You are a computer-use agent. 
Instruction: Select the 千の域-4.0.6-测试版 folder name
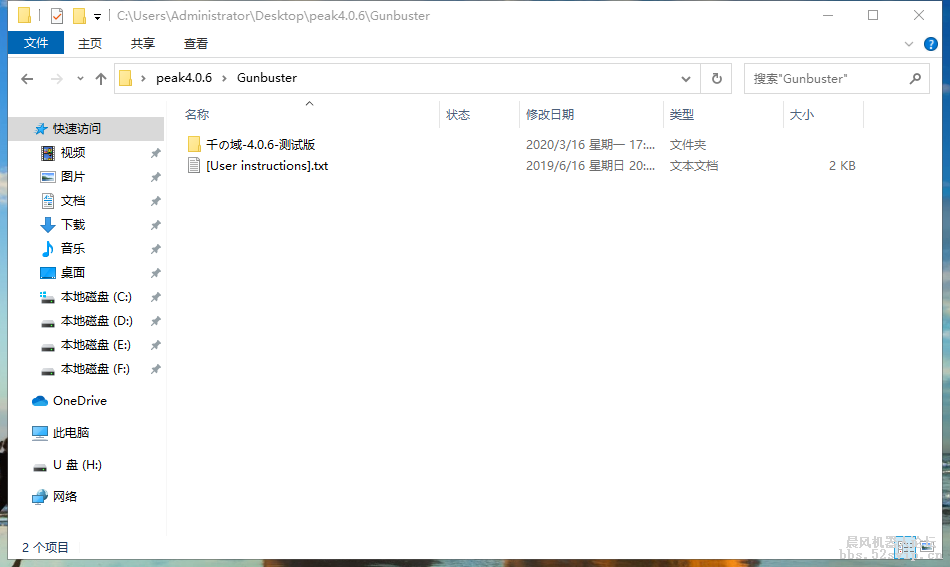(x=261, y=145)
